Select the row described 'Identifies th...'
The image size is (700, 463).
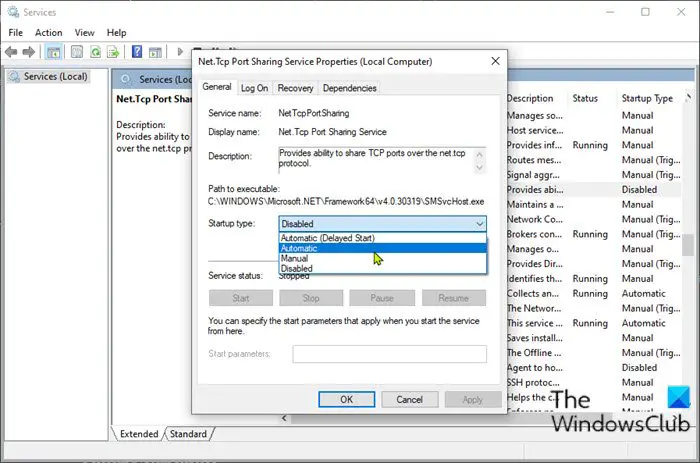(594, 279)
